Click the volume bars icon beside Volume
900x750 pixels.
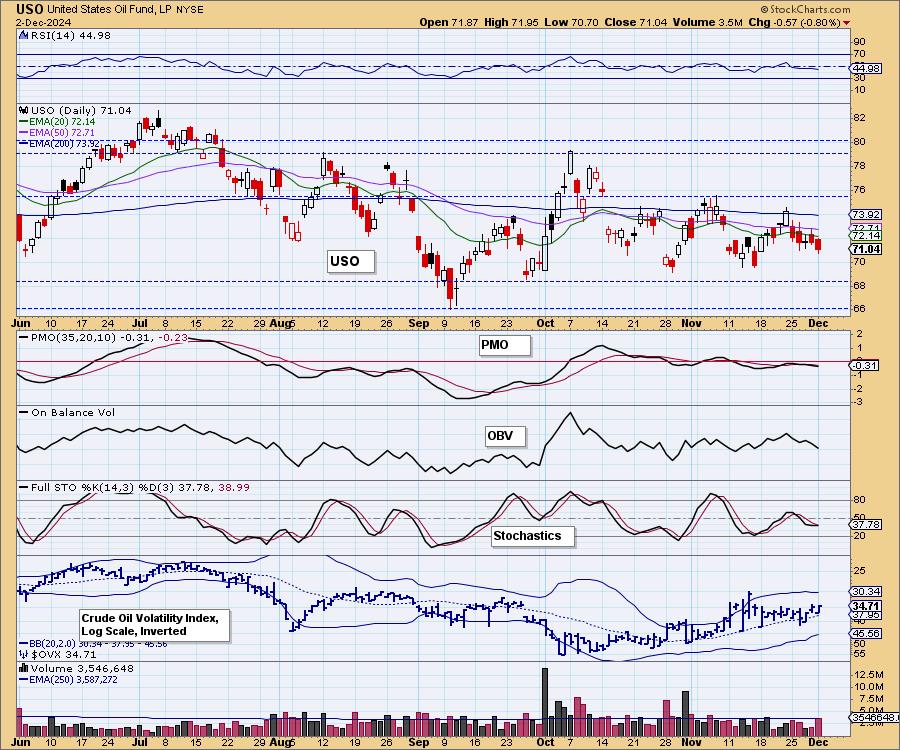[24, 668]
